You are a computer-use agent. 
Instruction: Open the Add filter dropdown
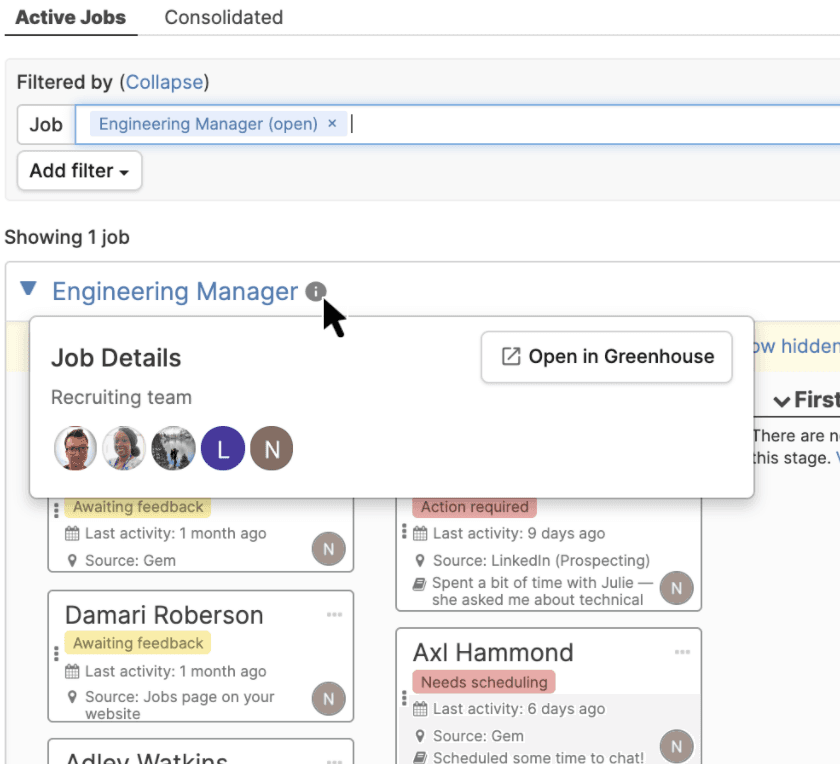[78, 171]
